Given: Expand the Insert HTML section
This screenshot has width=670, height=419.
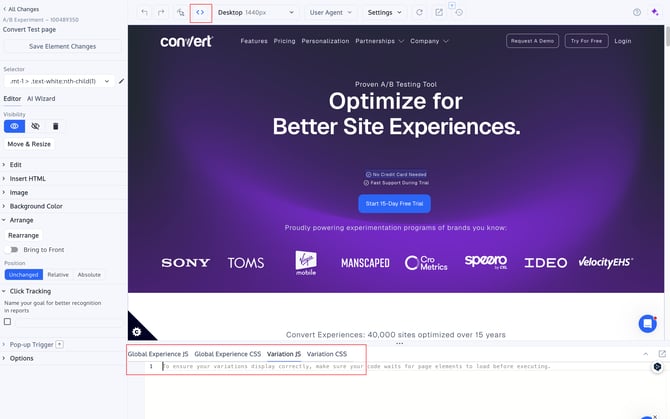Looking at the screenshot, I should click(x=27, y=179).
